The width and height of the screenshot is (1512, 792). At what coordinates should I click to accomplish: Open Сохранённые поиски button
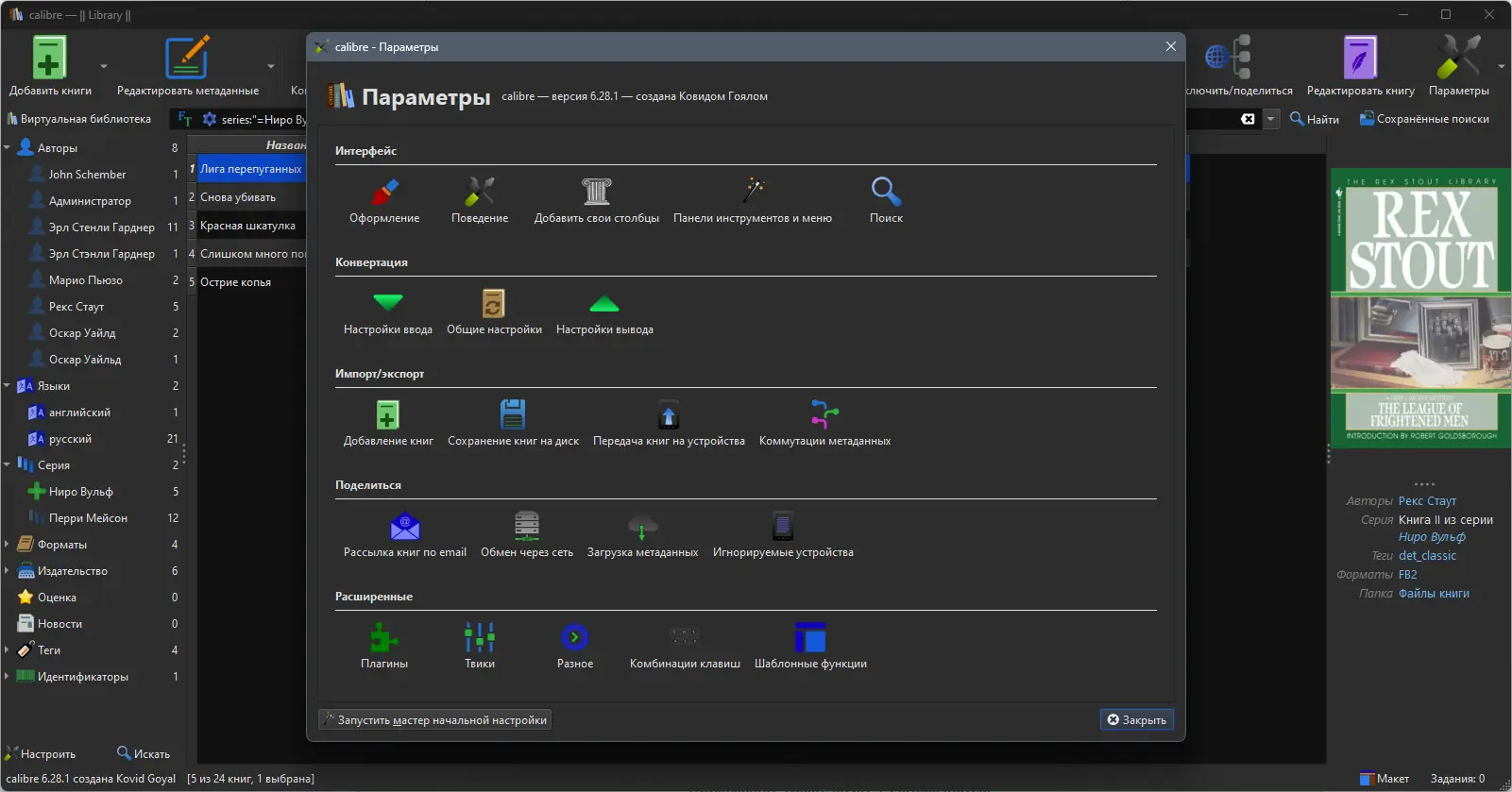(1424, 119)
